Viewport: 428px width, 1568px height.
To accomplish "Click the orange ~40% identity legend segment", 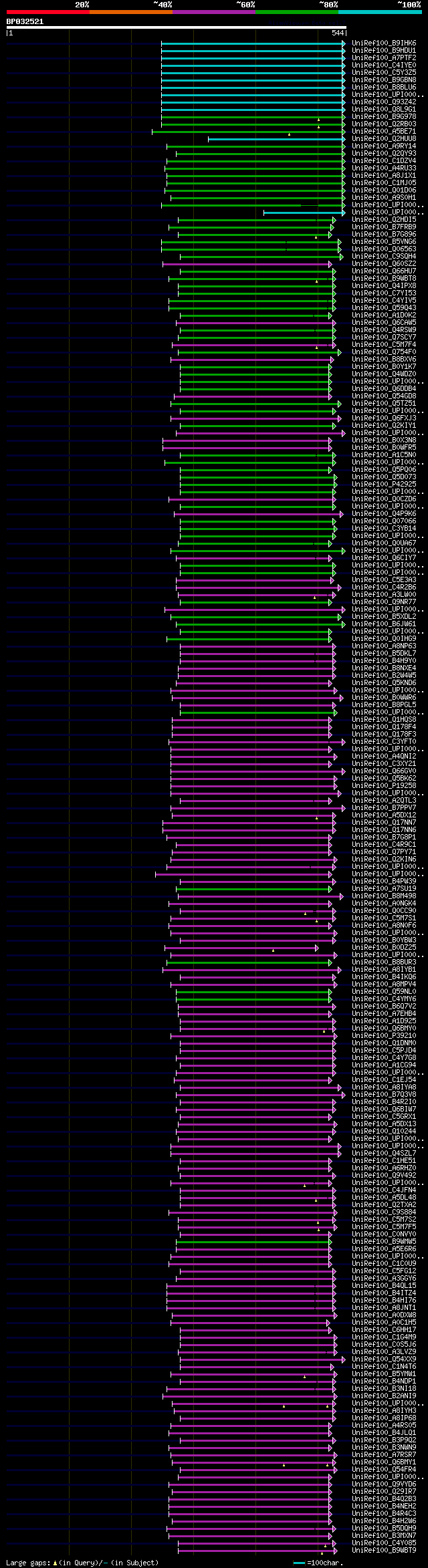I will point(131,12).
